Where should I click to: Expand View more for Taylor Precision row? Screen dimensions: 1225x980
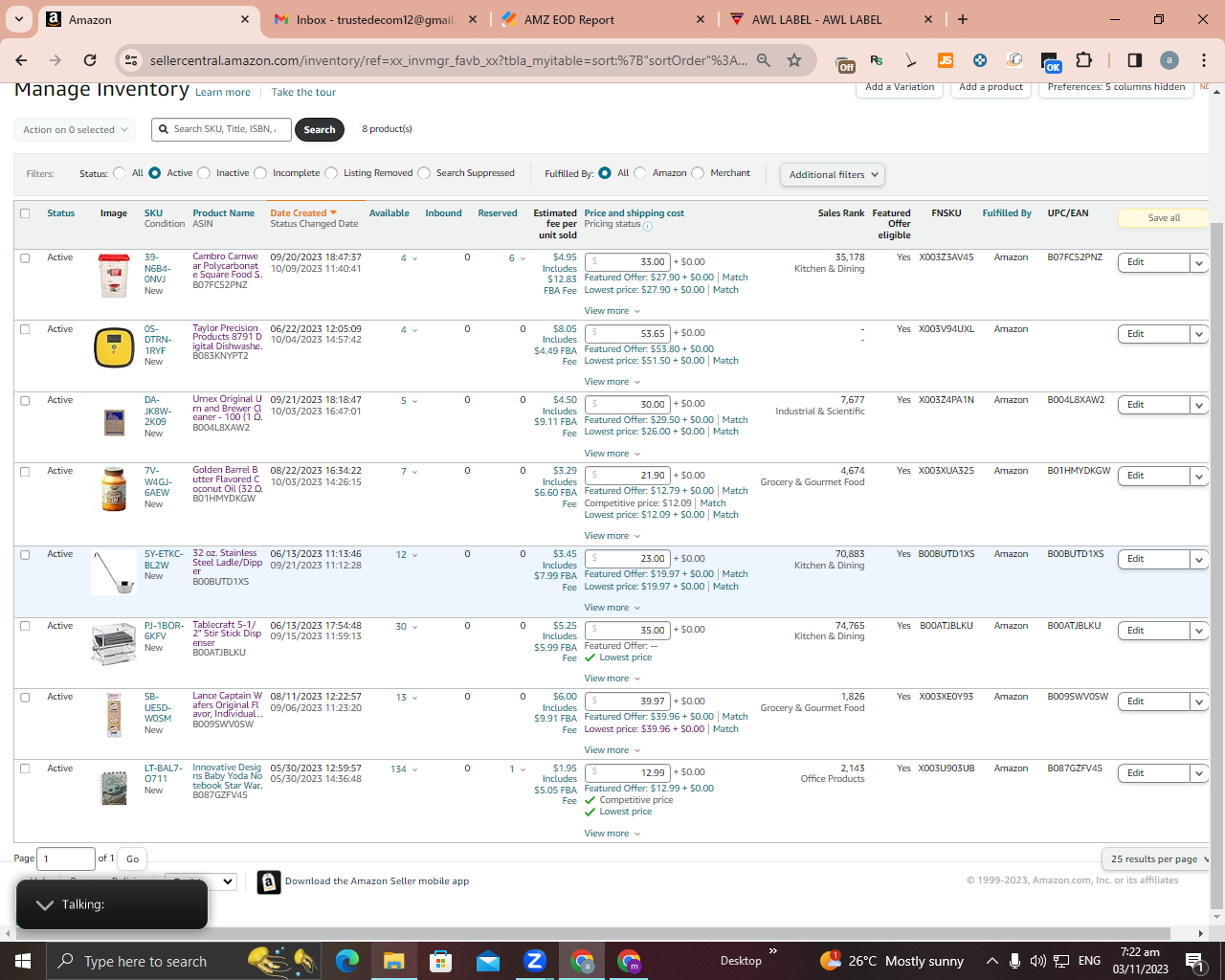coord(612,382)
